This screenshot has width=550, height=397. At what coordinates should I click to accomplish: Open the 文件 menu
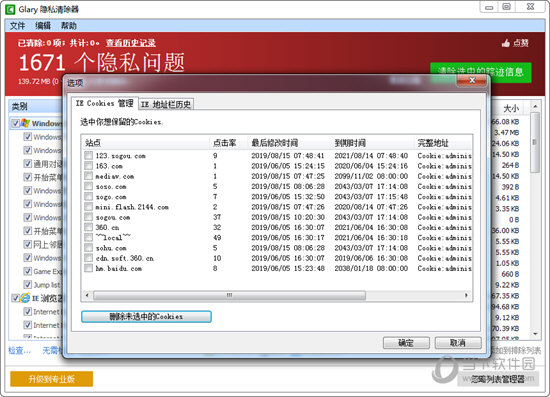point(17,26)
